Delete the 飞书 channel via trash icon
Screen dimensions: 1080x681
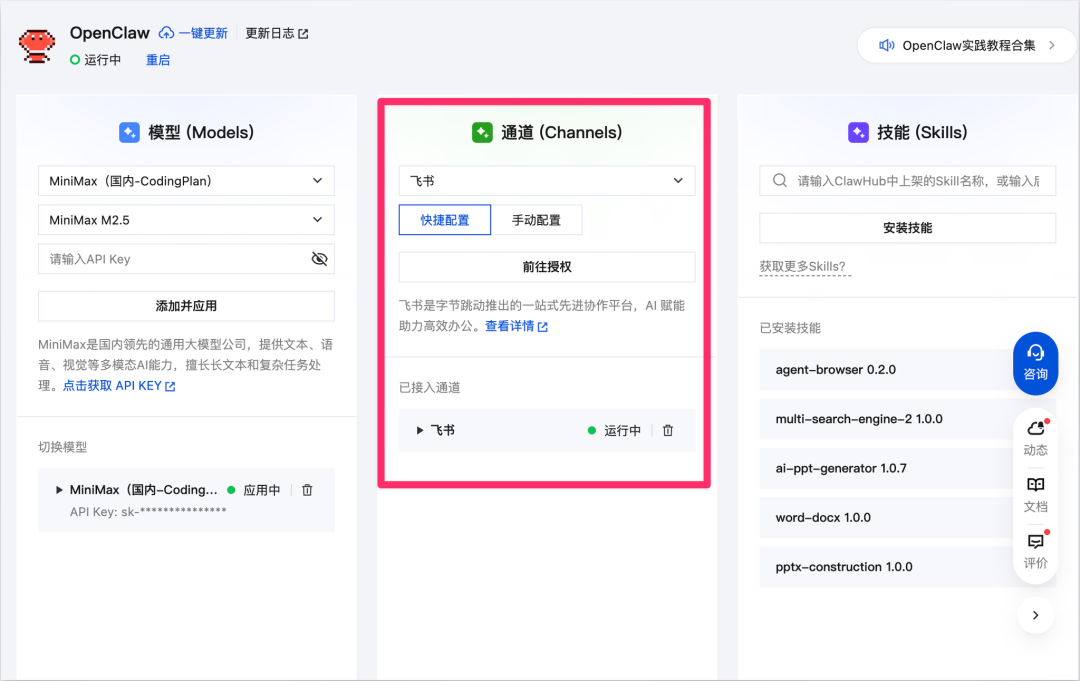coord(668,430)
